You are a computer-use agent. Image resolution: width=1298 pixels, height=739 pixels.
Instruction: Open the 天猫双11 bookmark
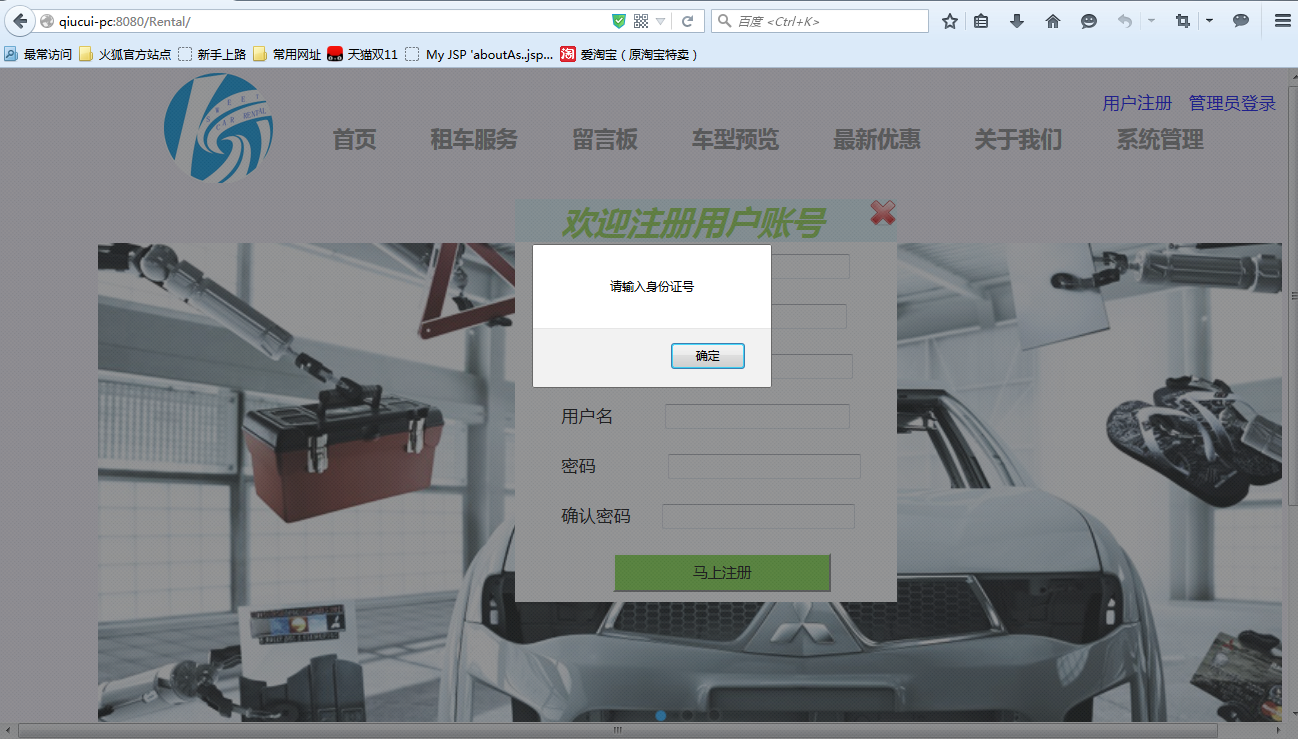coord(363,55)
